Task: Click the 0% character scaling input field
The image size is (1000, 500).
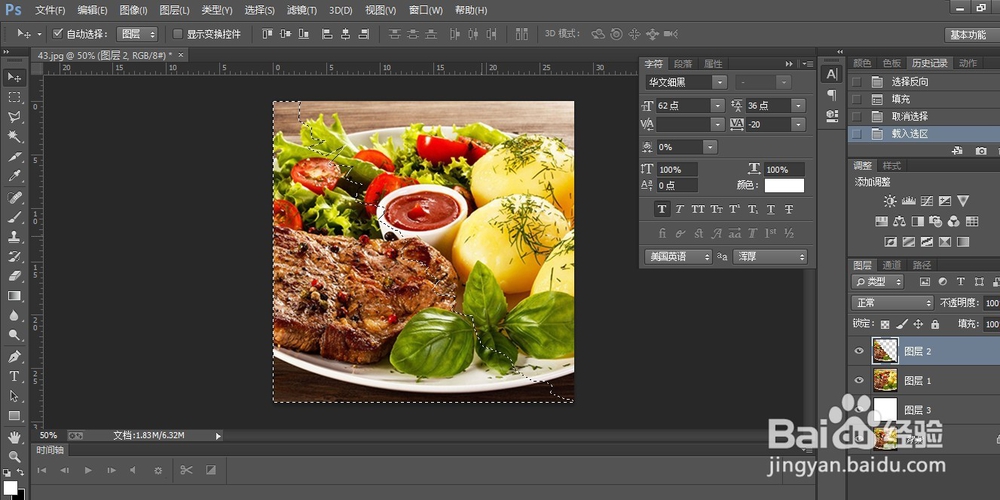Action: 679,147
